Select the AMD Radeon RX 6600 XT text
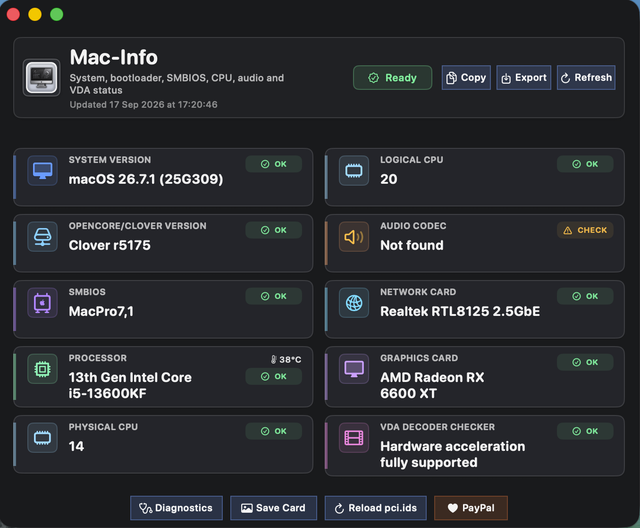 pyautogui.click(x=432, y=385)
